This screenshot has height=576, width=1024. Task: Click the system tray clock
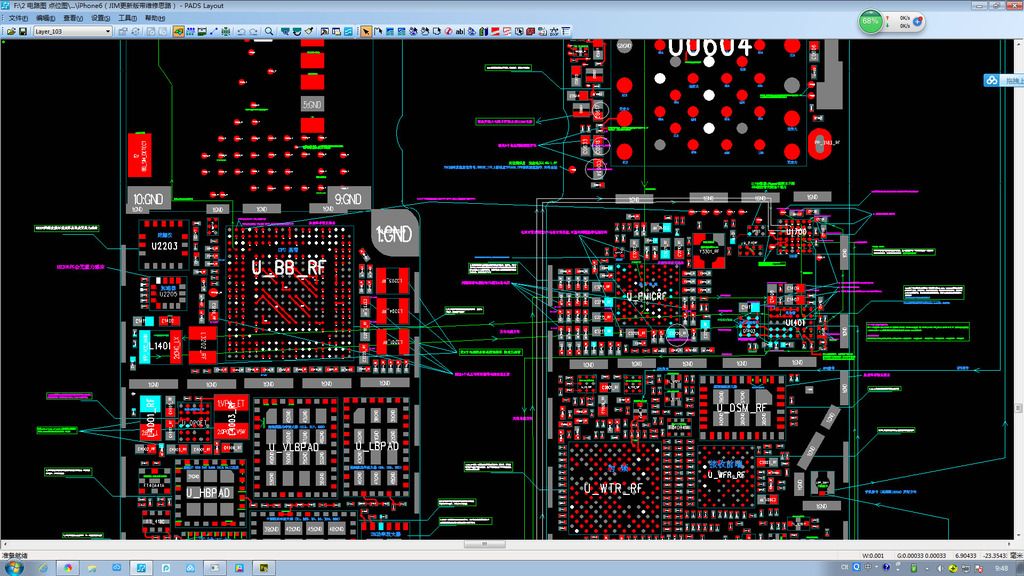pyautogui.click(x=1001, y=568)
